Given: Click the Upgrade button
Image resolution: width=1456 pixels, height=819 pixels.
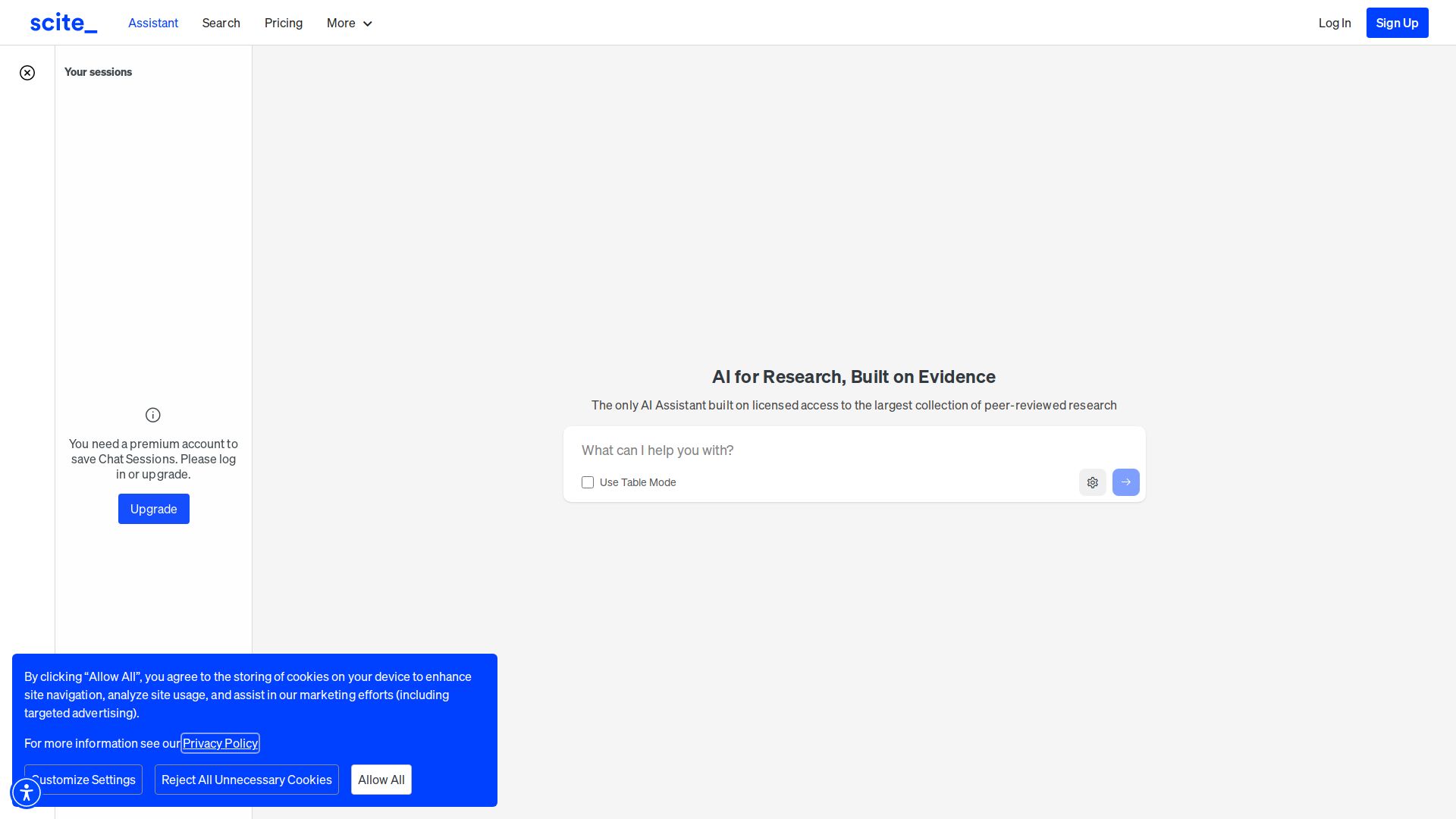Looking at the screenshot, I should [x=154, y=509].
